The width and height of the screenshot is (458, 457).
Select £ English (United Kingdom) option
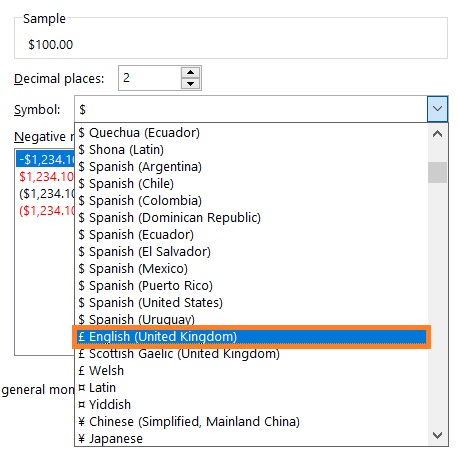point(251,337)
